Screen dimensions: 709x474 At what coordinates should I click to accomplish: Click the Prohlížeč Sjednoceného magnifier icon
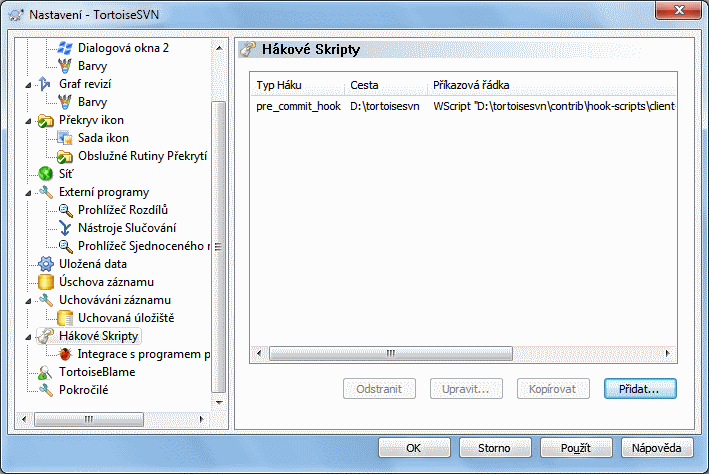[65, 246]
